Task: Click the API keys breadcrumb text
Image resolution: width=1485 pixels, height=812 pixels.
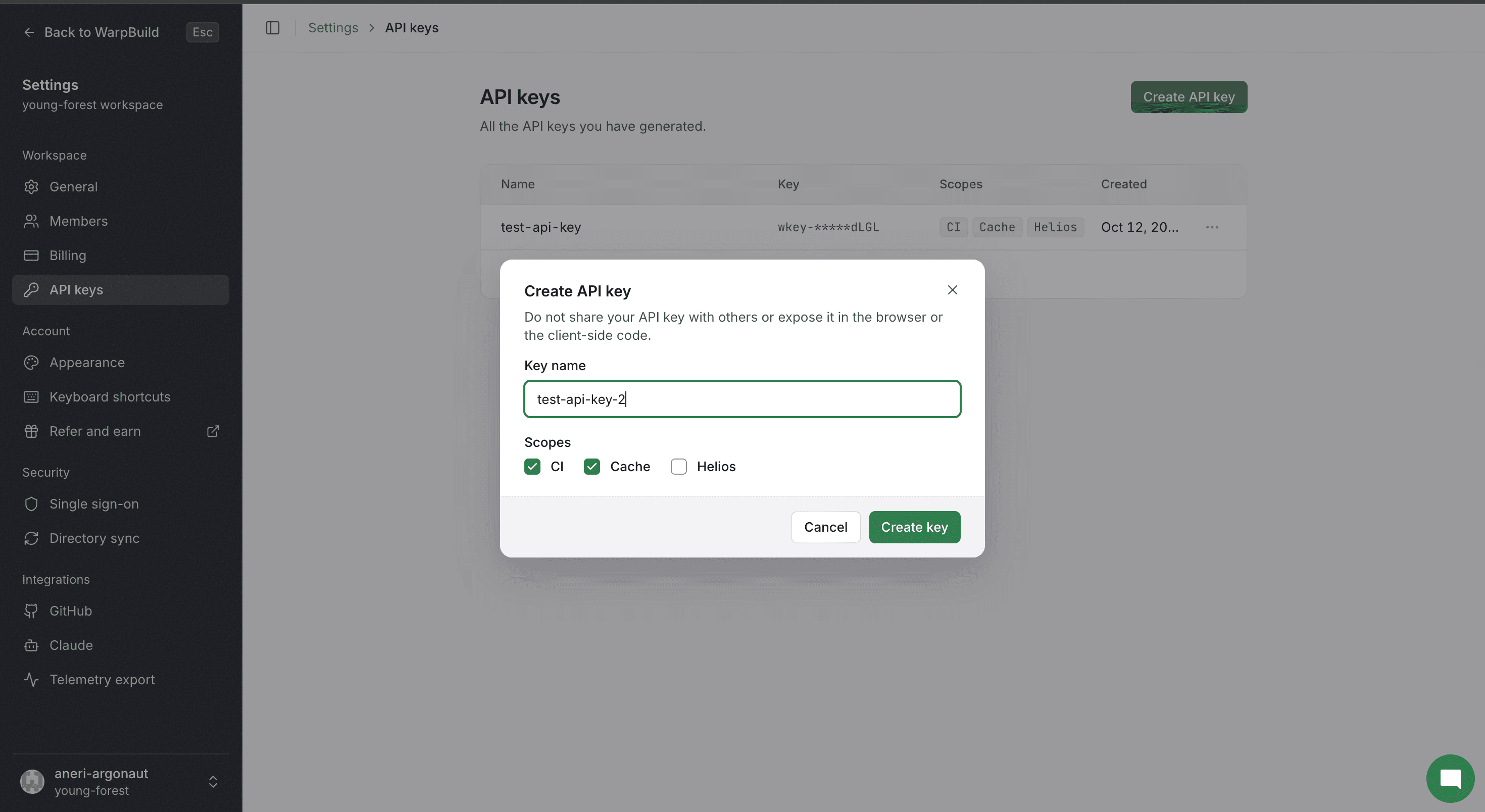Action: pos(412,28)
